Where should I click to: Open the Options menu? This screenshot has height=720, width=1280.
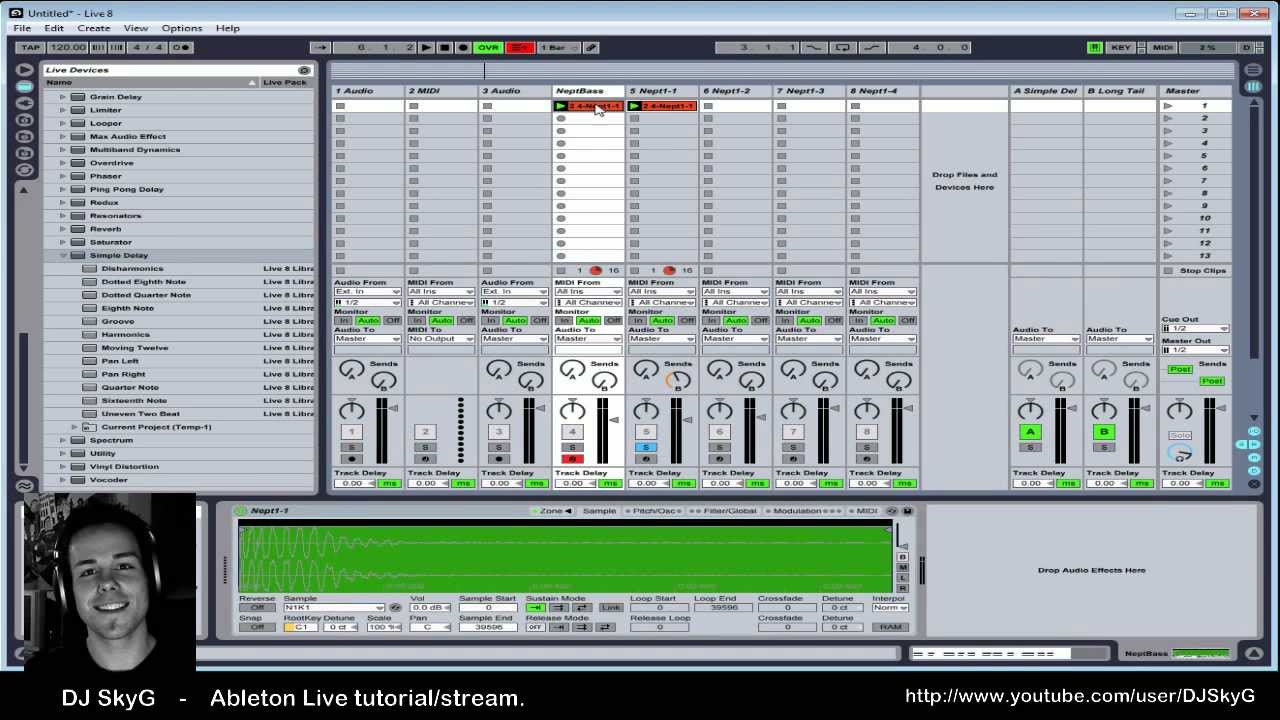182,28
